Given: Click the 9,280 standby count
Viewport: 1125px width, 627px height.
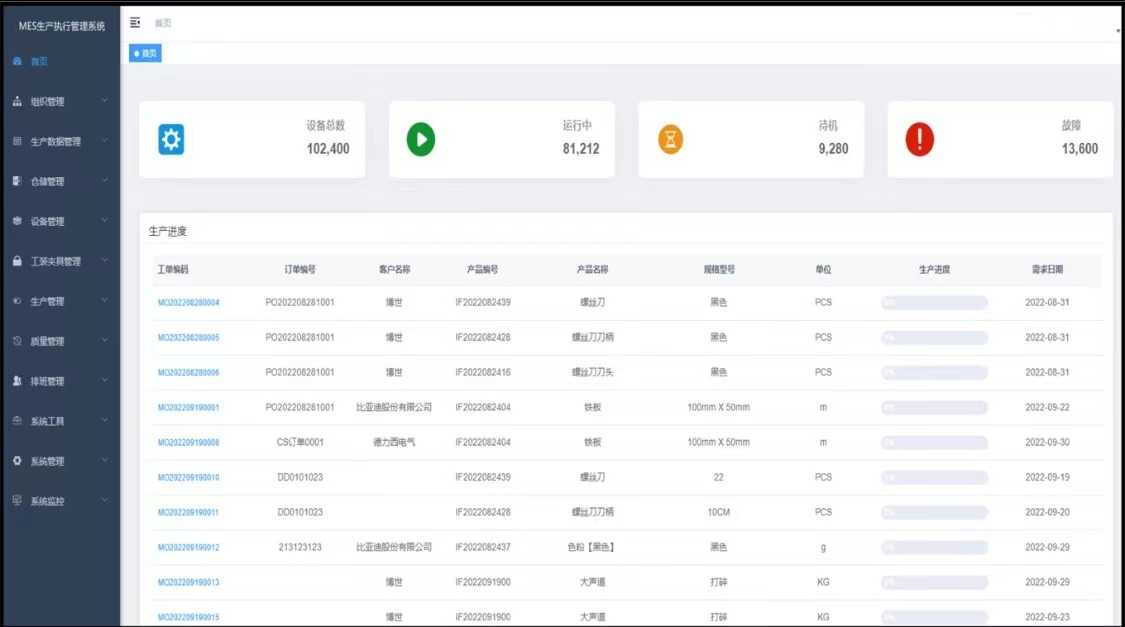Looking at the screenshot, I should pyautogui.click(x=833, y=148).
